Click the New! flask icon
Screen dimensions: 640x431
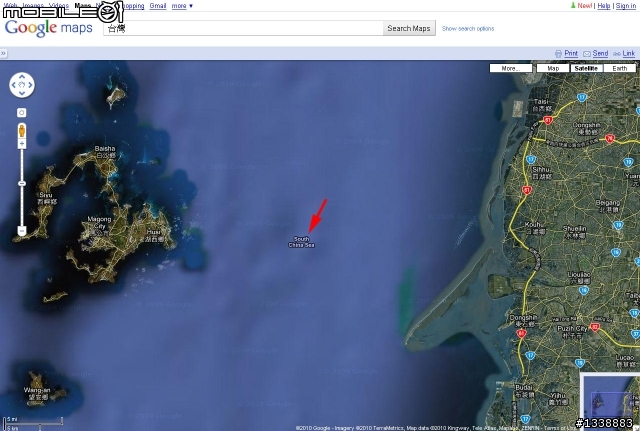coord(573,5)
